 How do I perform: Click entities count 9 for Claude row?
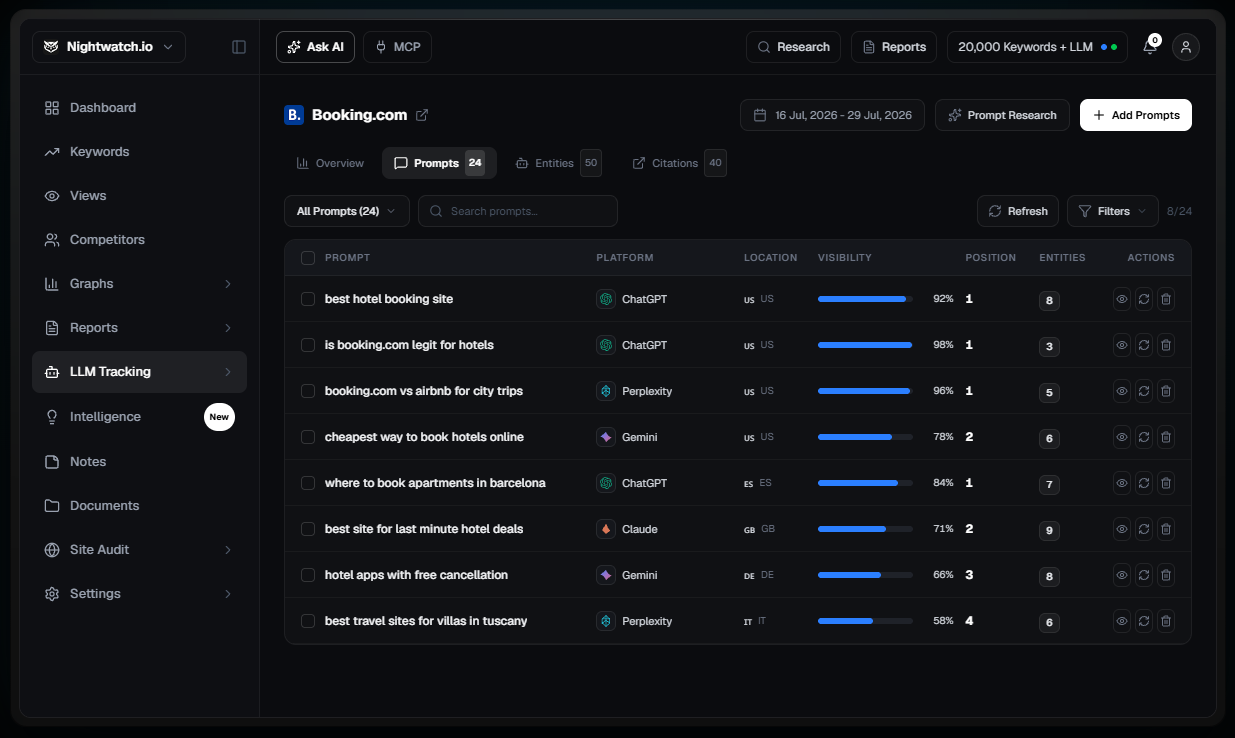tap(1049, 530)
